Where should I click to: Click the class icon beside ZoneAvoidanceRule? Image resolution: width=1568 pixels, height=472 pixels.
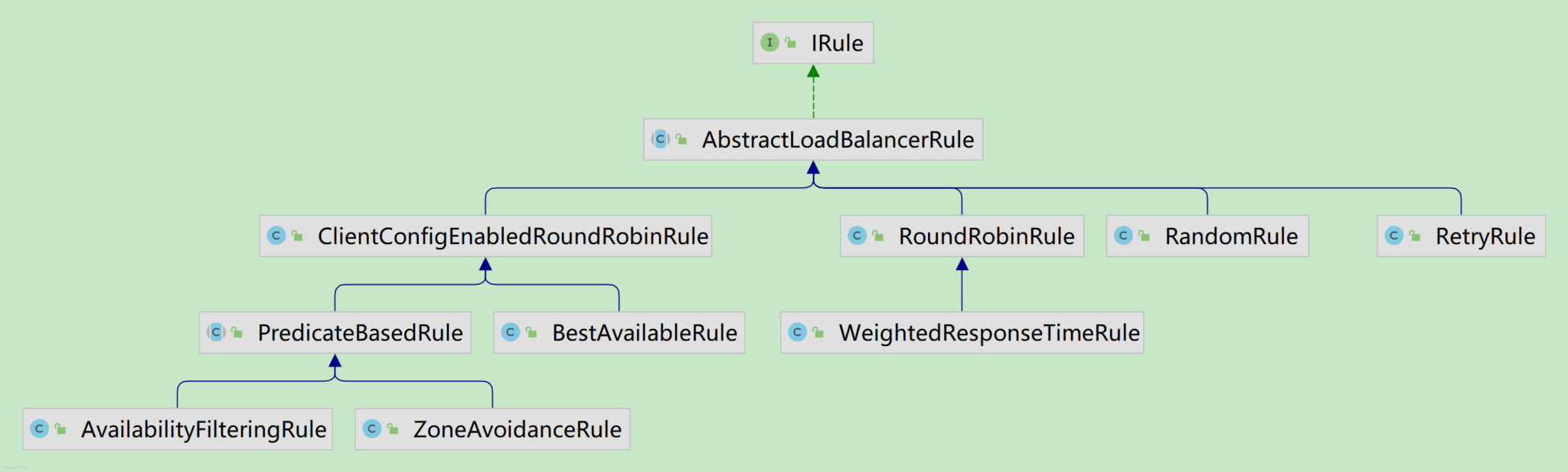click(x=372, y=429)
